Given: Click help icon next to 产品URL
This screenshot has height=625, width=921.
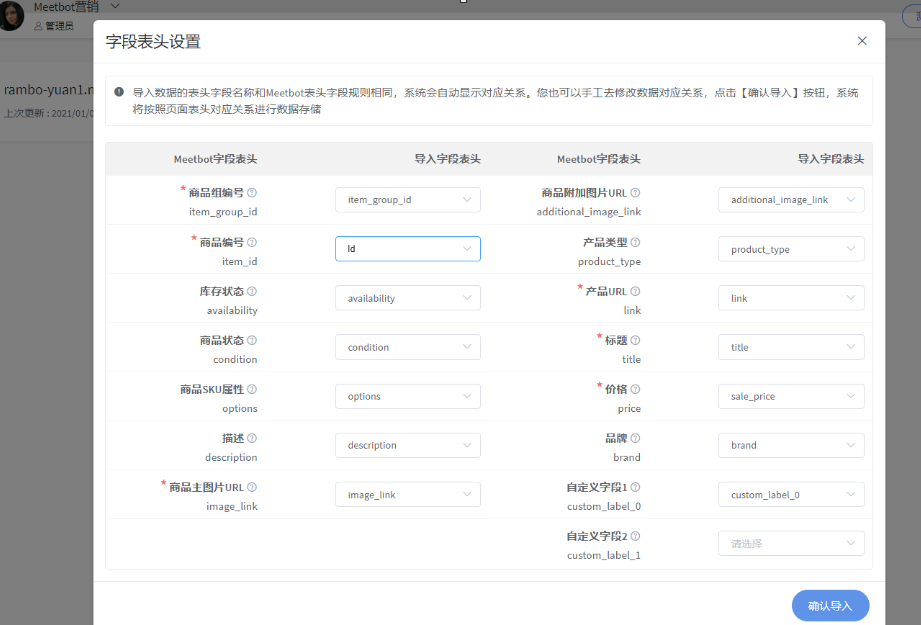Looking at the screenshot, I should point(635,291).
